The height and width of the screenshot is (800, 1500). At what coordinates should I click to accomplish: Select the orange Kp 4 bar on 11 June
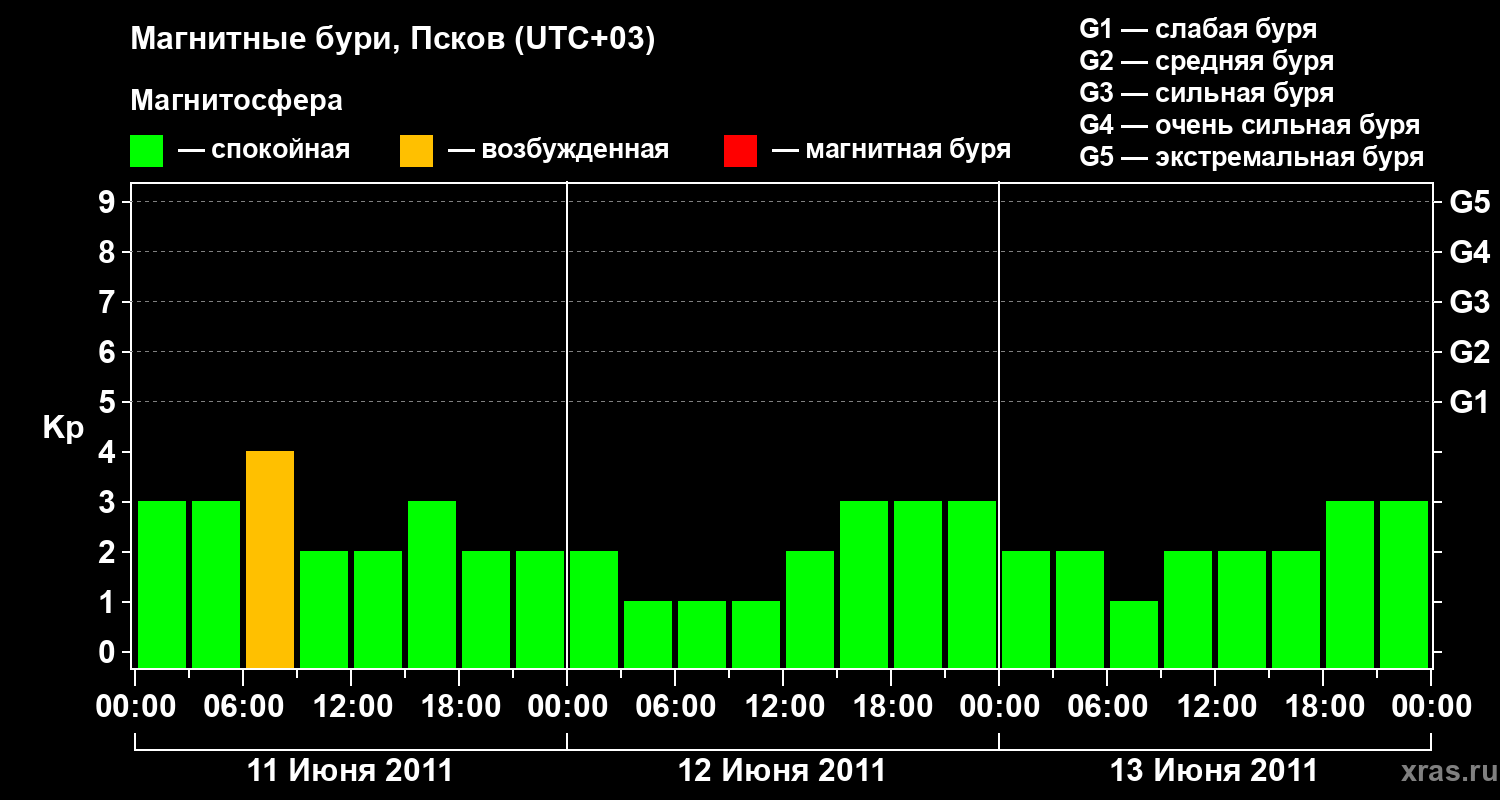coord(270,559)
